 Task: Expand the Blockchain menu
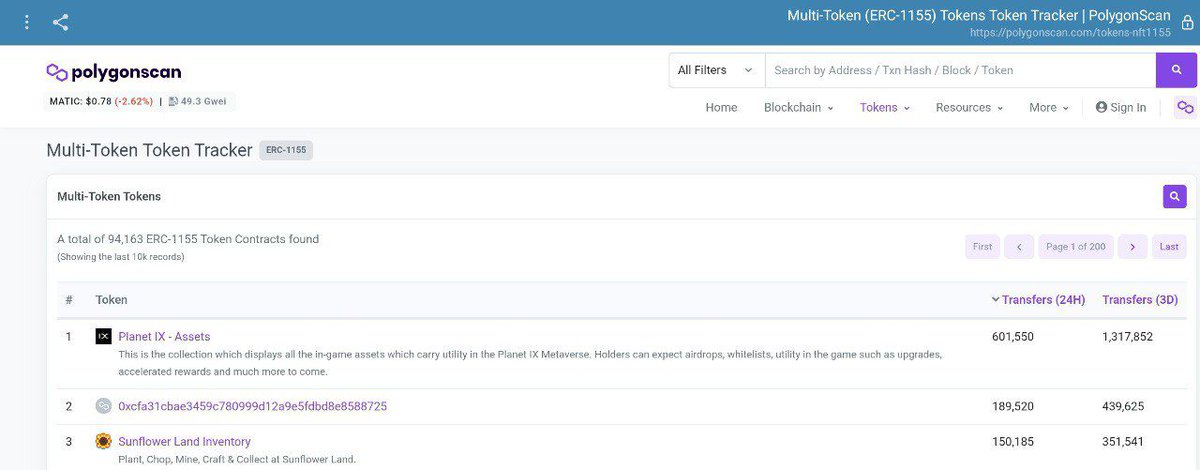[798, 107]
